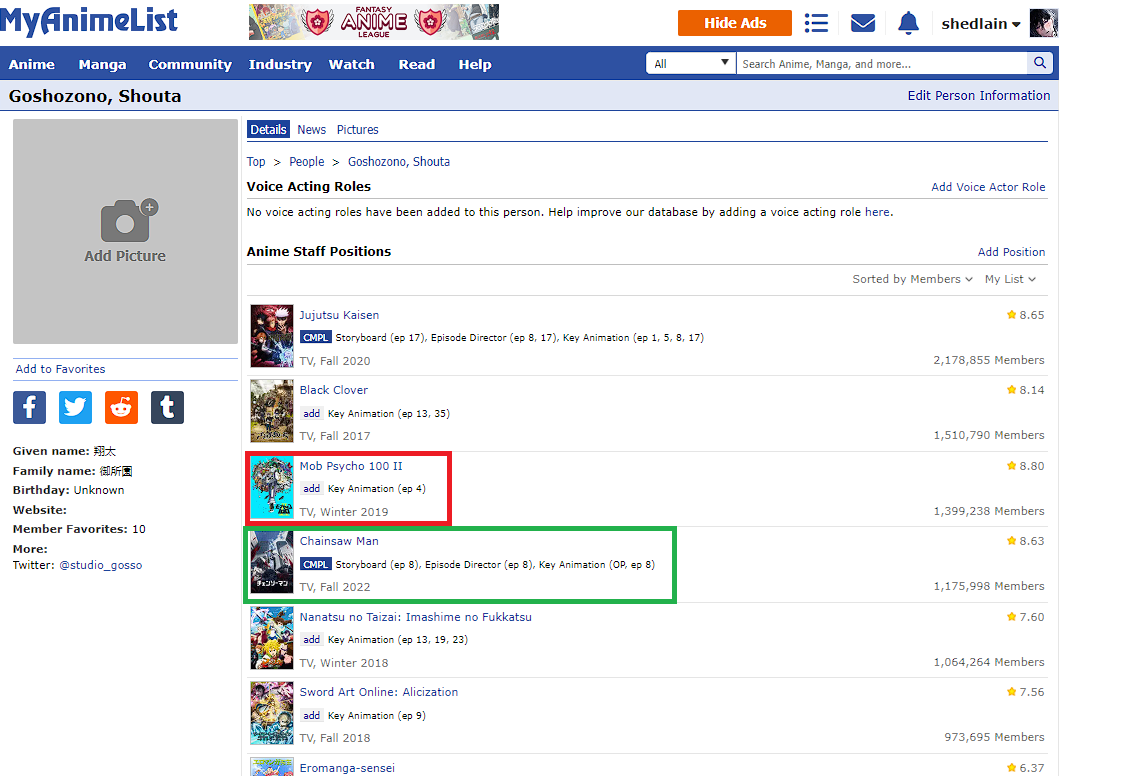
Task: Share page on Facebook
Action: (29, 407)
